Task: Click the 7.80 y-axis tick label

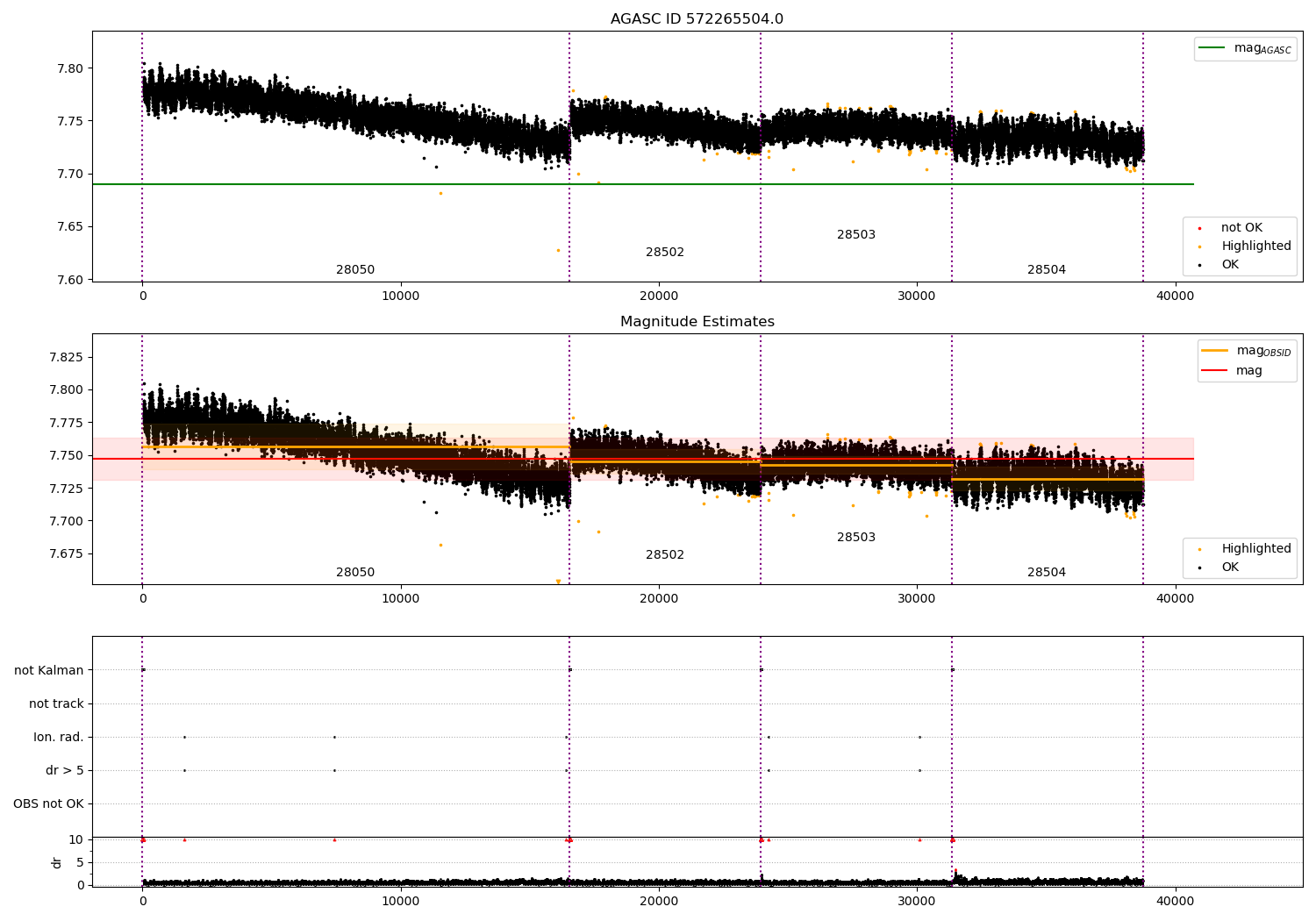Action: (x=69, y=68)
